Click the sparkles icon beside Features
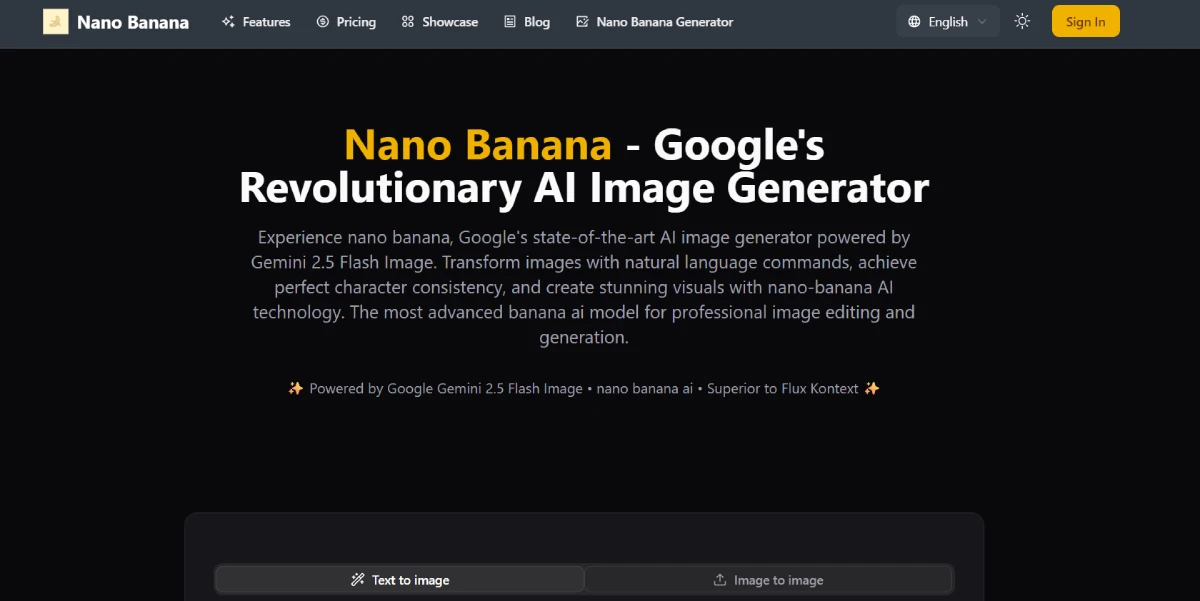The width and height of the screenshot is (1200, 601). point(228,21)
